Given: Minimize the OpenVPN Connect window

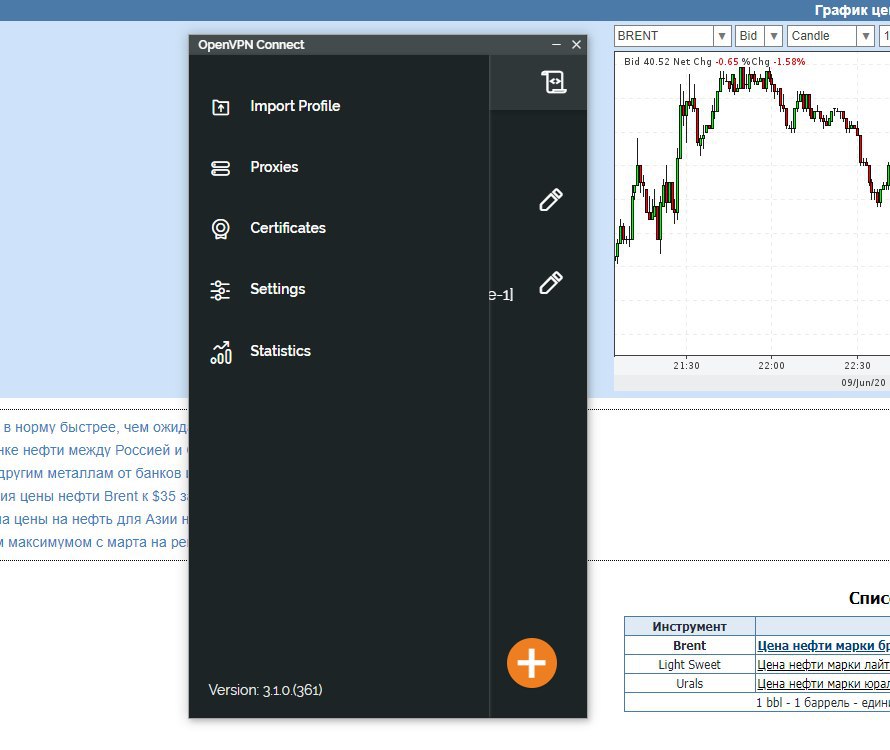Looking at the screenshot, I should (x=556, y=45).
